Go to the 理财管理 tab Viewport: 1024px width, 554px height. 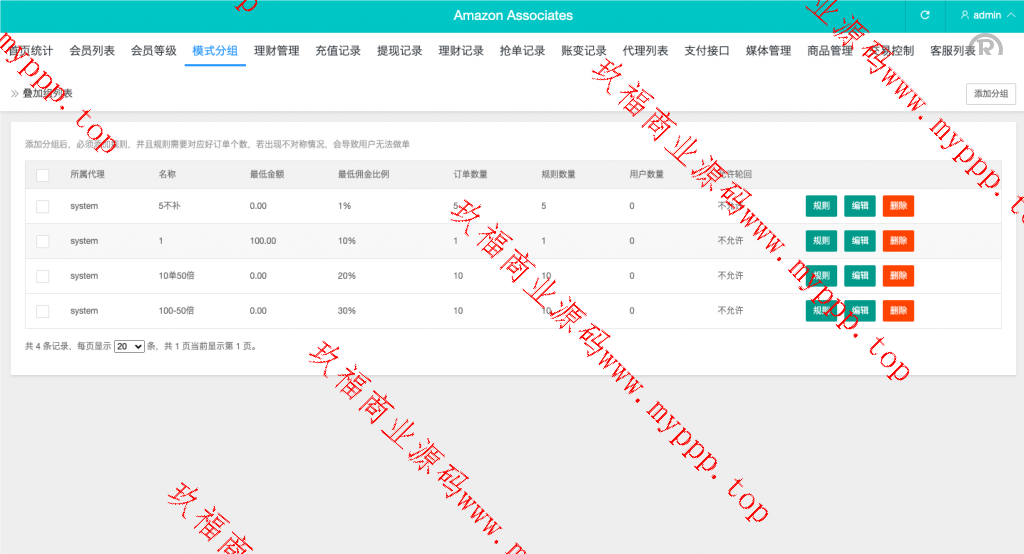(277, 51)
